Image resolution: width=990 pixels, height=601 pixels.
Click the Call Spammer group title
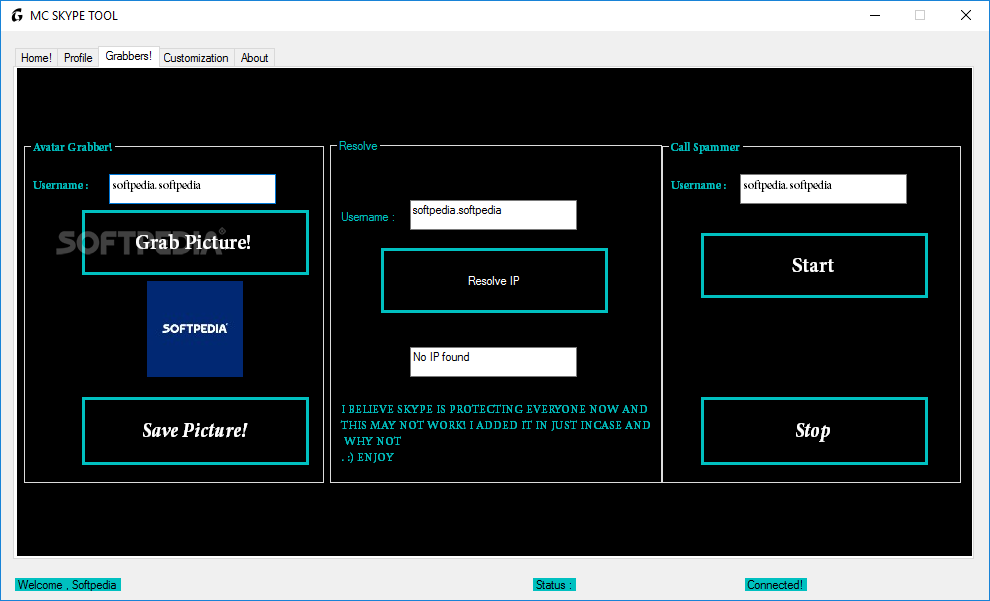pos(705,147)
